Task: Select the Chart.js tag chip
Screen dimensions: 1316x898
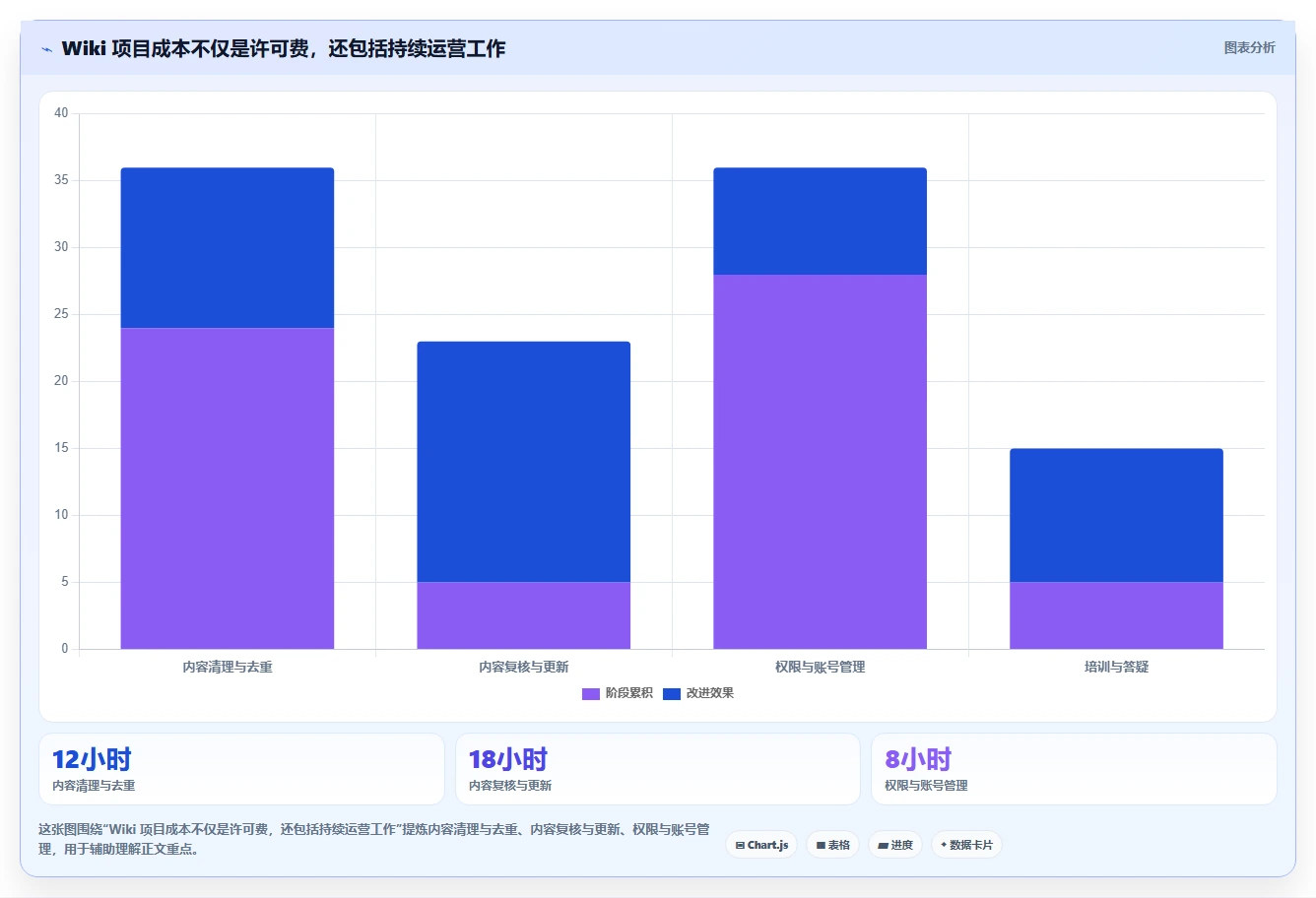Action: (x=761, y=845)
